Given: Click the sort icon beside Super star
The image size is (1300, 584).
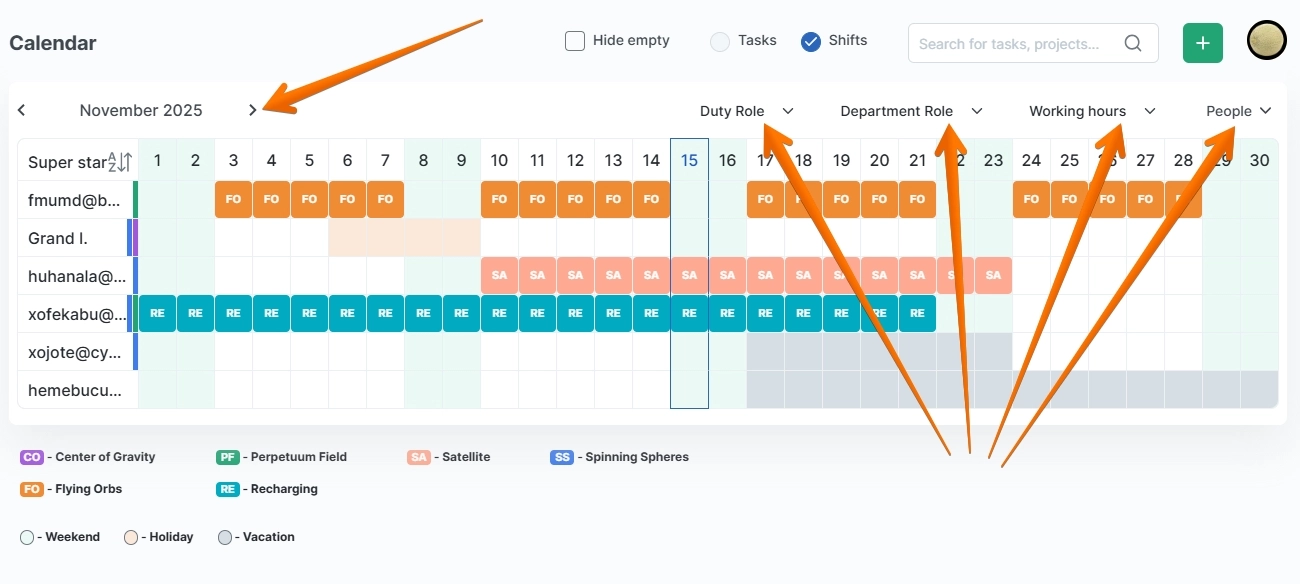Looking at the screenshot, I should [x=121, y=162].
